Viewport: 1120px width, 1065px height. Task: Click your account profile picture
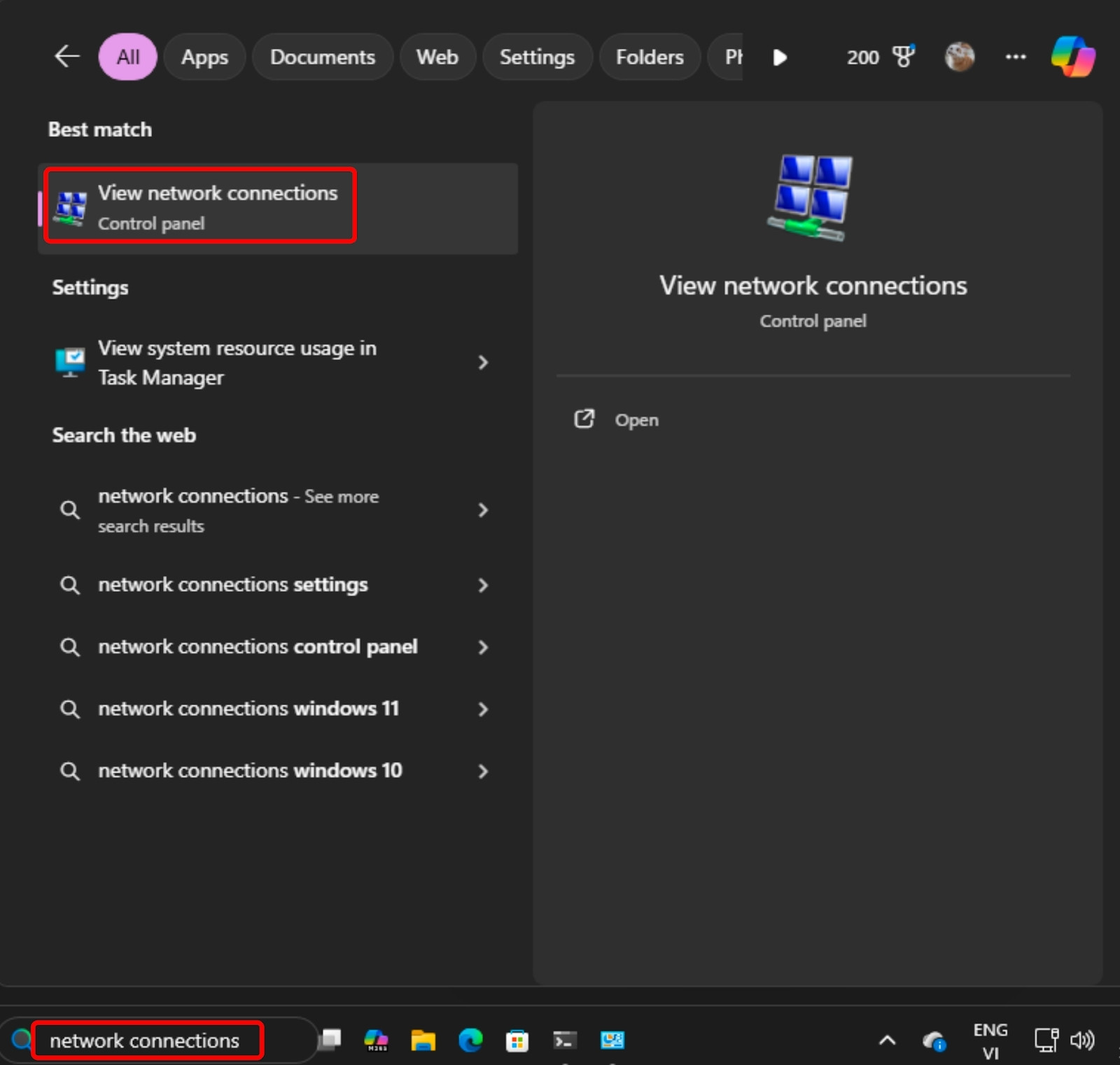pyautogui.click(x=960, y=57)
